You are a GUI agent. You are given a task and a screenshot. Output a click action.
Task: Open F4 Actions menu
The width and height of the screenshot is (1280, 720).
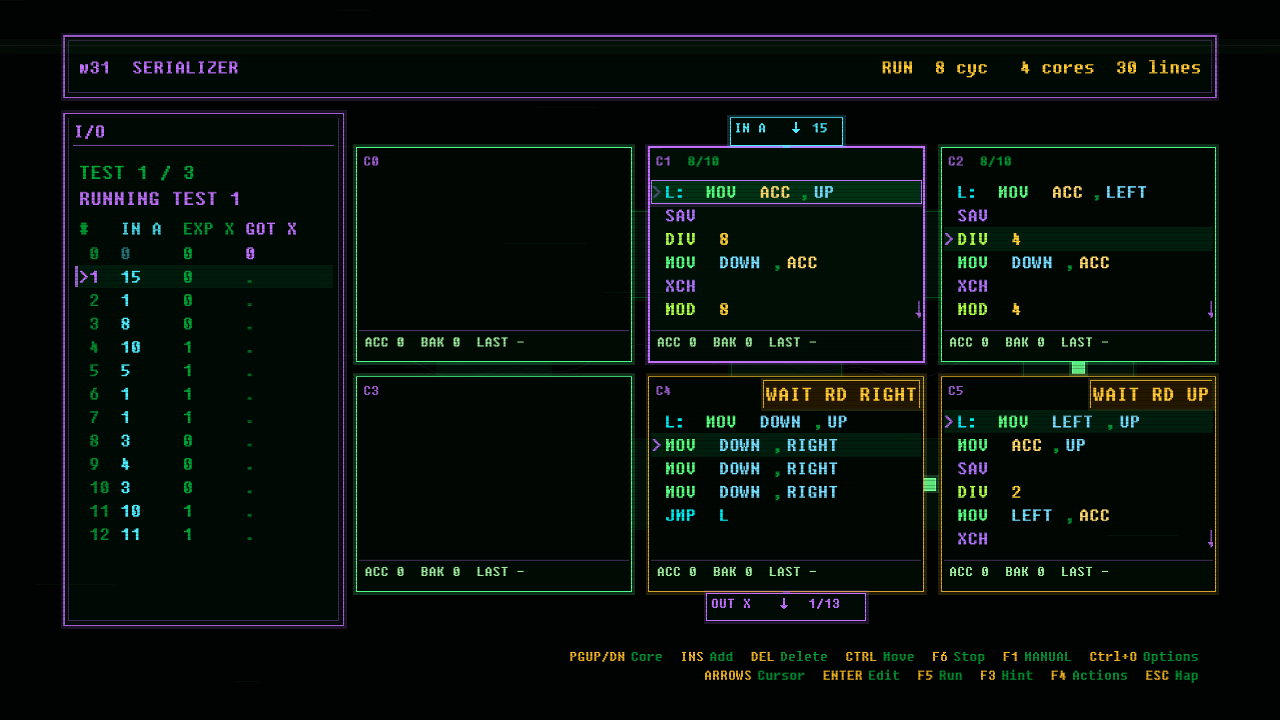(1090, 676)
